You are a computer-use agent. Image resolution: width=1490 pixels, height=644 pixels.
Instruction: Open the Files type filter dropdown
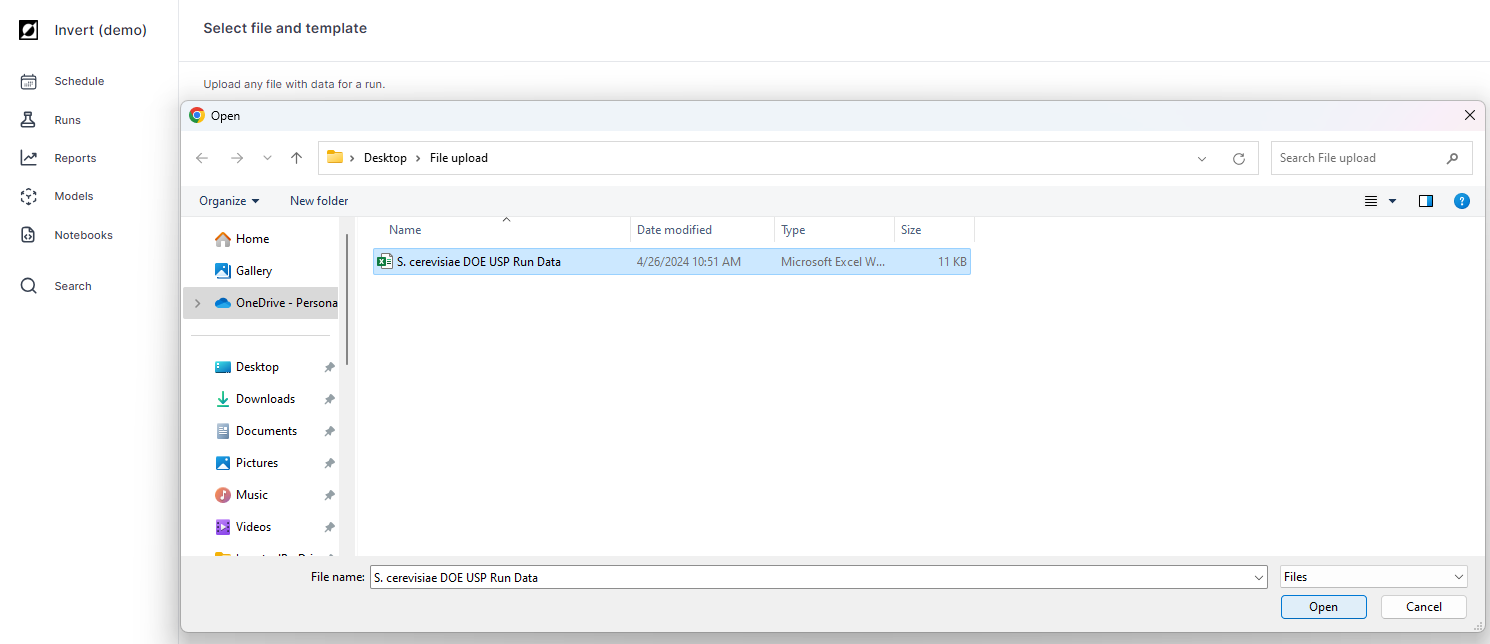(x=1373, y=577)
